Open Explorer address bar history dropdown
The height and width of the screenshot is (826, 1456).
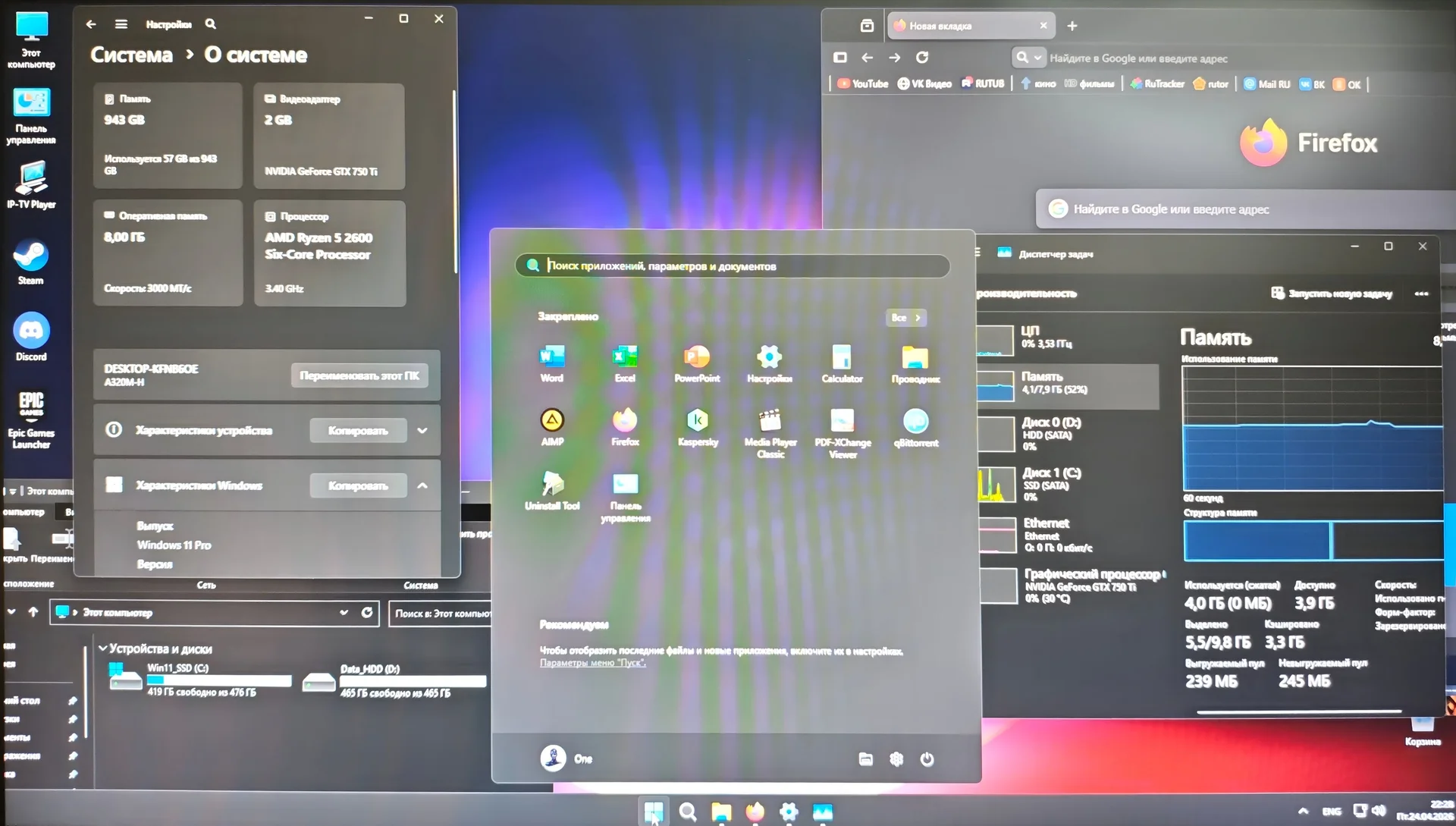click(344, 613)
